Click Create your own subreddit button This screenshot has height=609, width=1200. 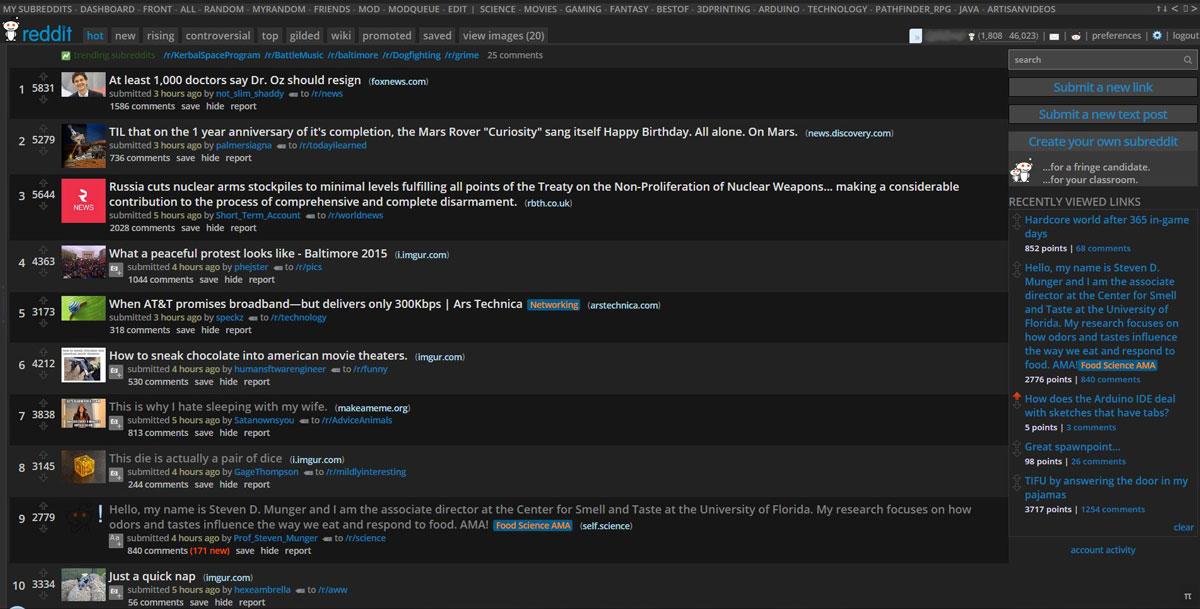pos(1103,142)
